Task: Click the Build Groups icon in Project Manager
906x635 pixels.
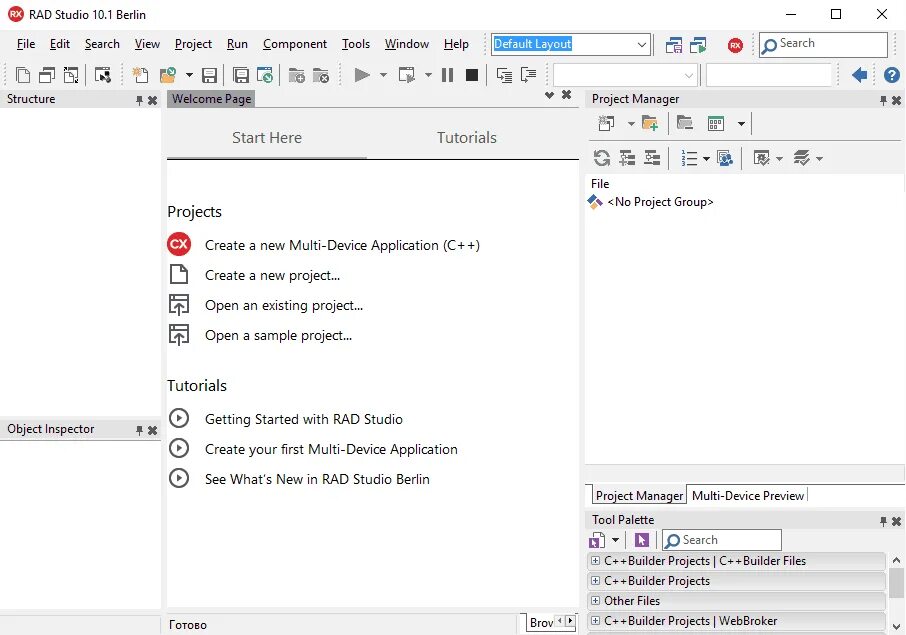Action: coord(725,158)
